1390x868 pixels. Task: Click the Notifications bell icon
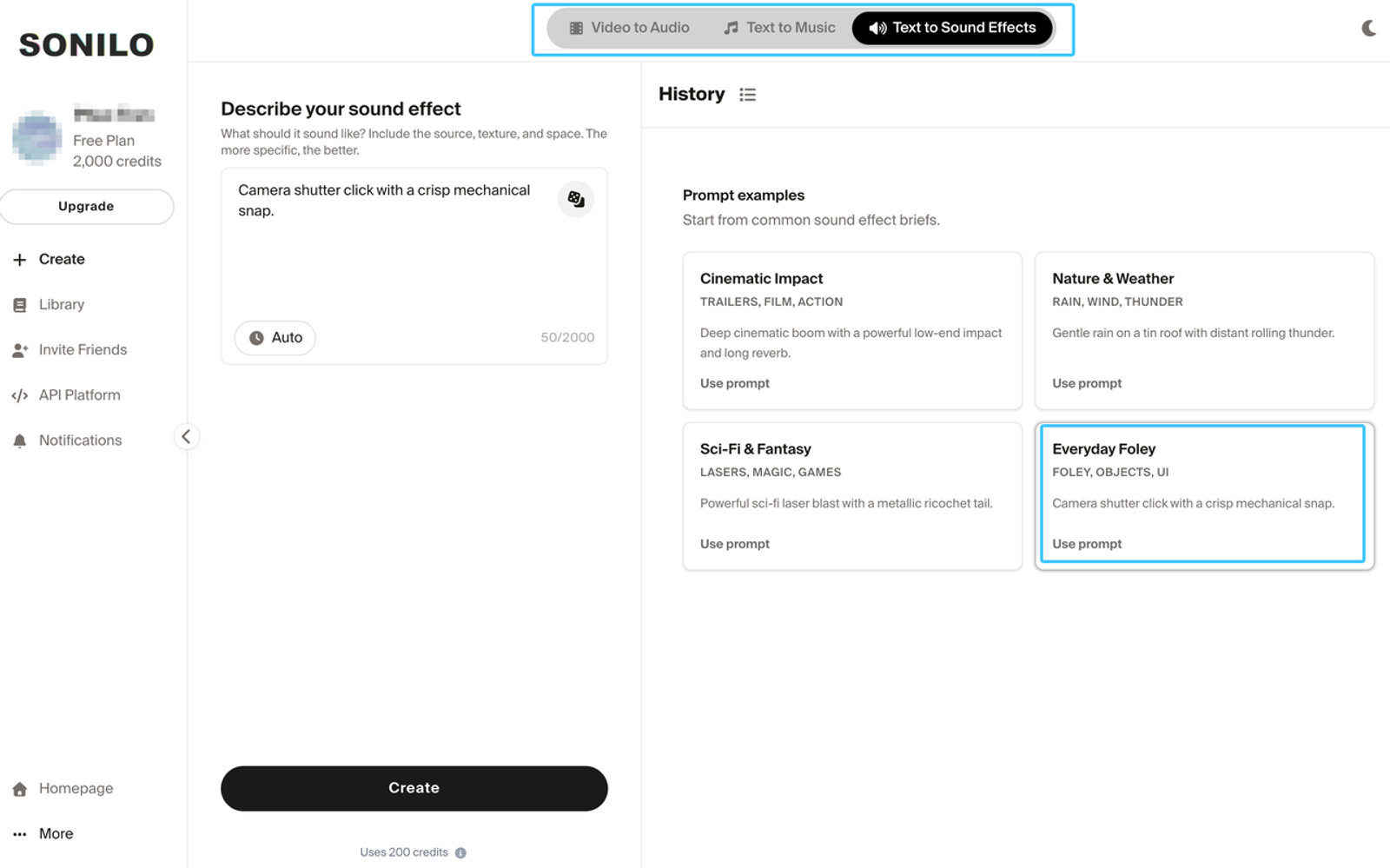coord(19,441)
